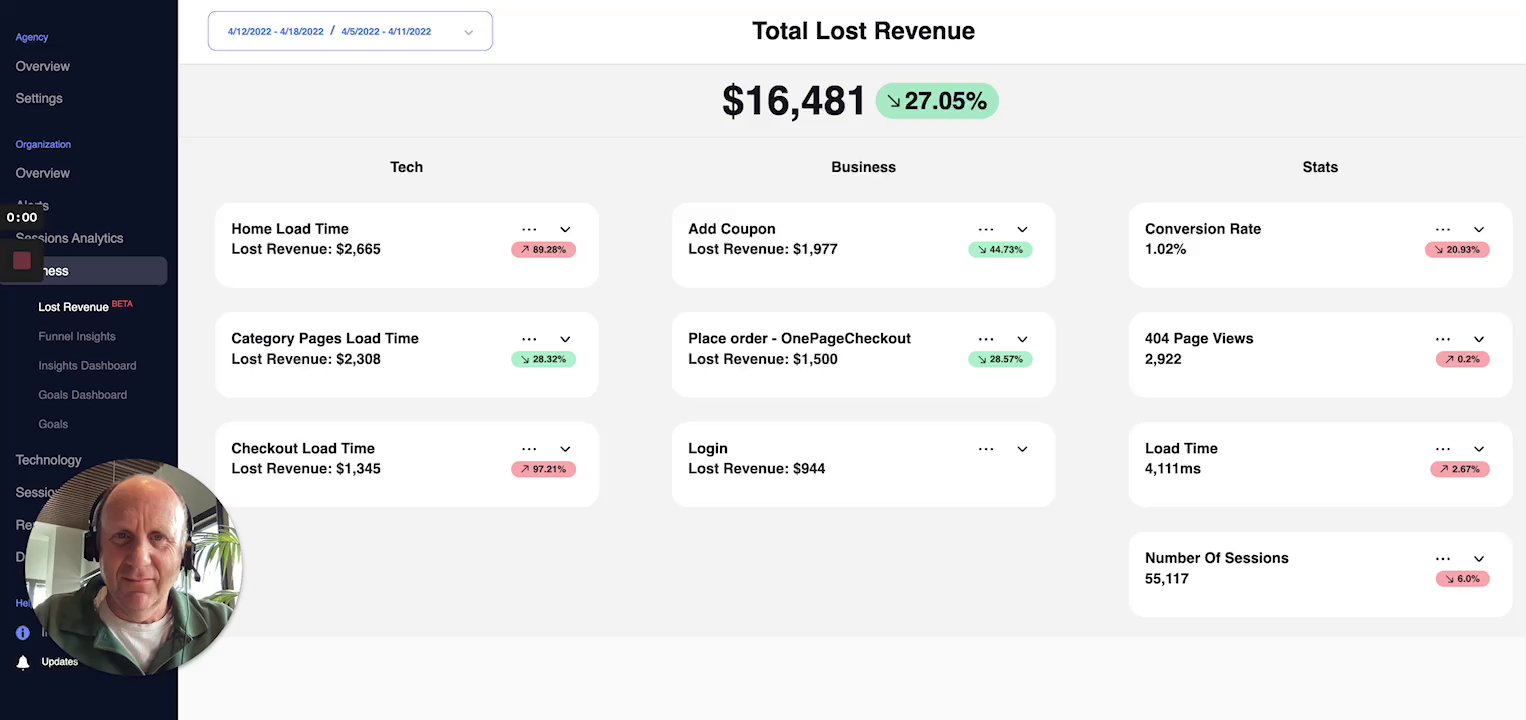Expand the Category Pages Load Time card
The width and height of the screenshot is (1526, 720).
pos(565,339)
